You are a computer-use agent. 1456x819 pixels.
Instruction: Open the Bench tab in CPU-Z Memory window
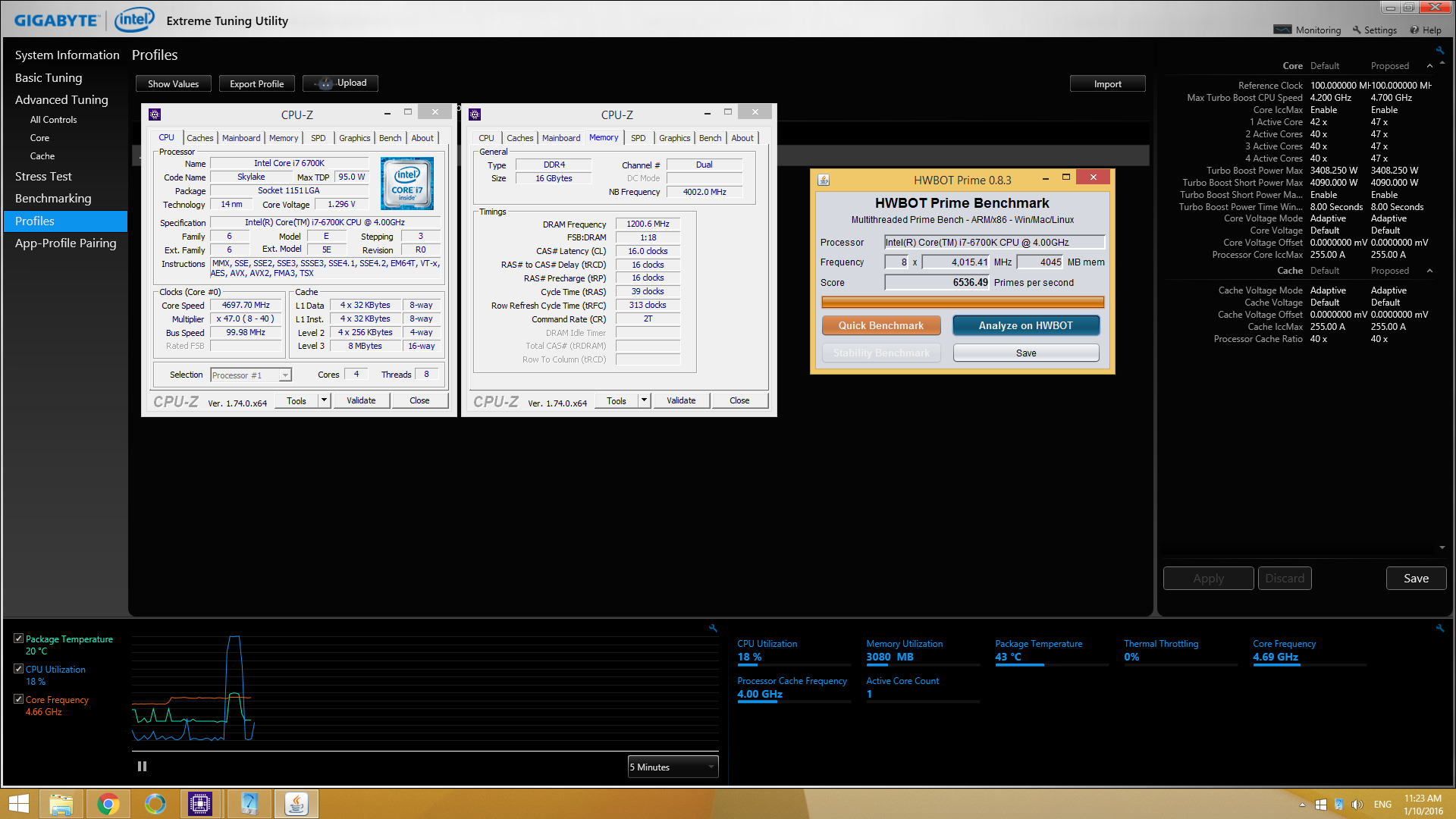point(711,137)
